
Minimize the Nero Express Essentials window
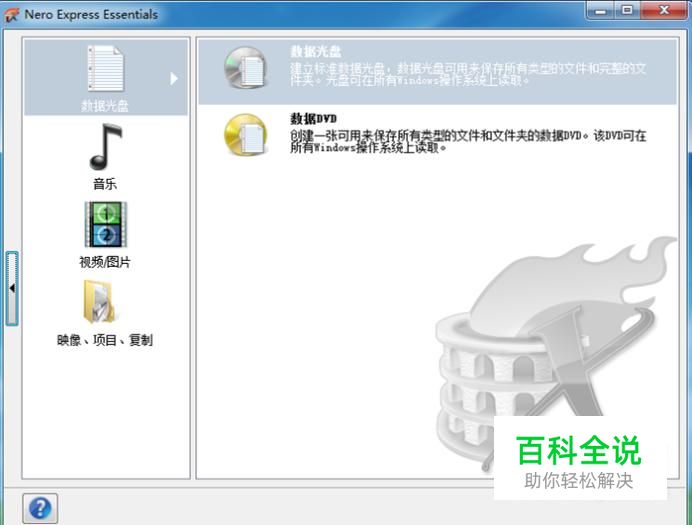tap(601, 11)
